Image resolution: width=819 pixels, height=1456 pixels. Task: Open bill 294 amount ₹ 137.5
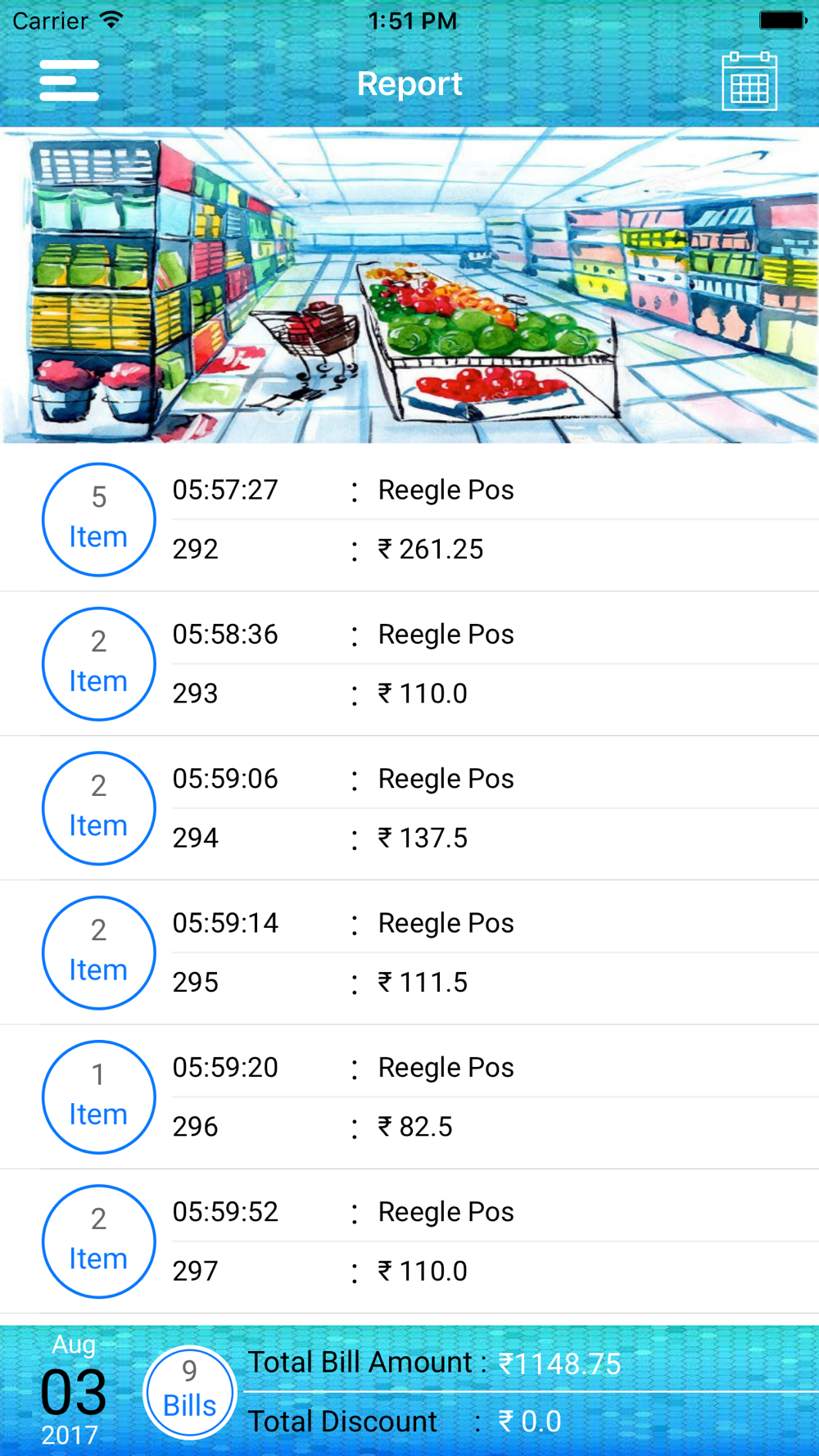tap(423, 838)
